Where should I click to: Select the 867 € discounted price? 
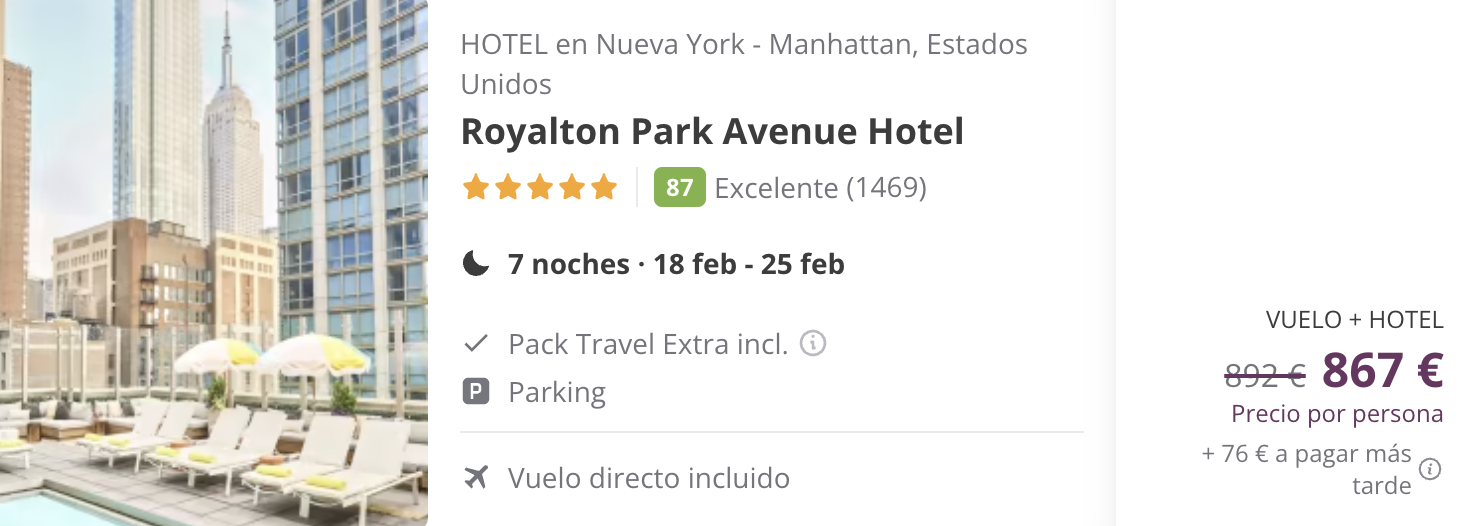[x=1383, y=371]
